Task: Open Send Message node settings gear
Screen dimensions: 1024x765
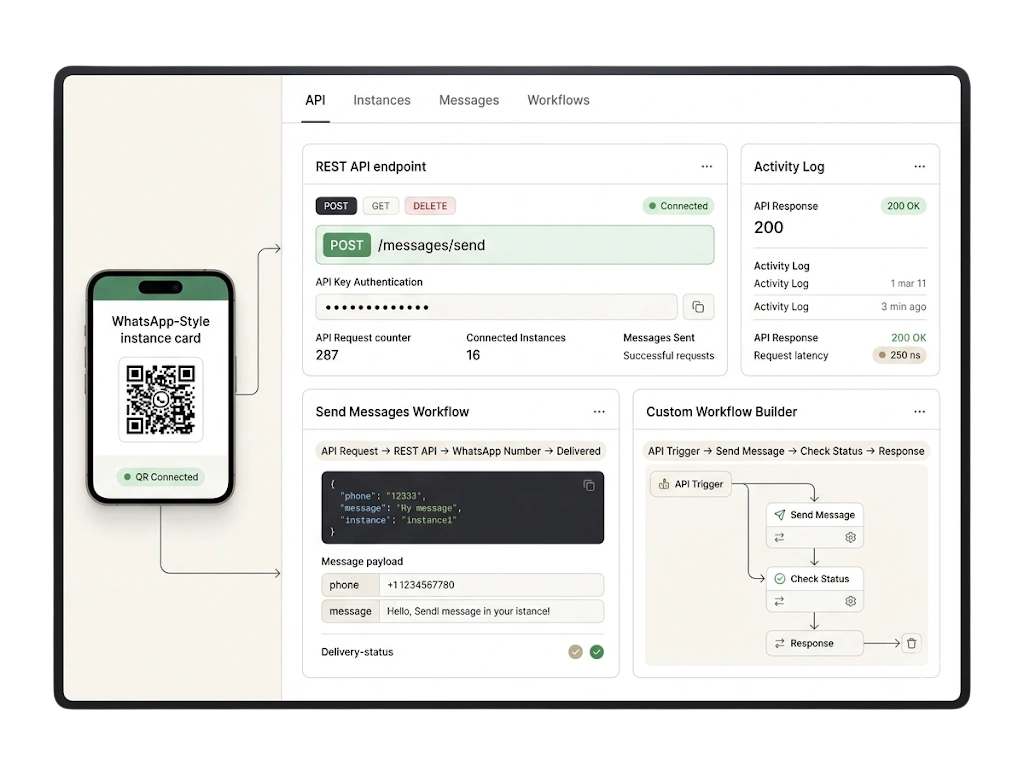Action: 850,537
